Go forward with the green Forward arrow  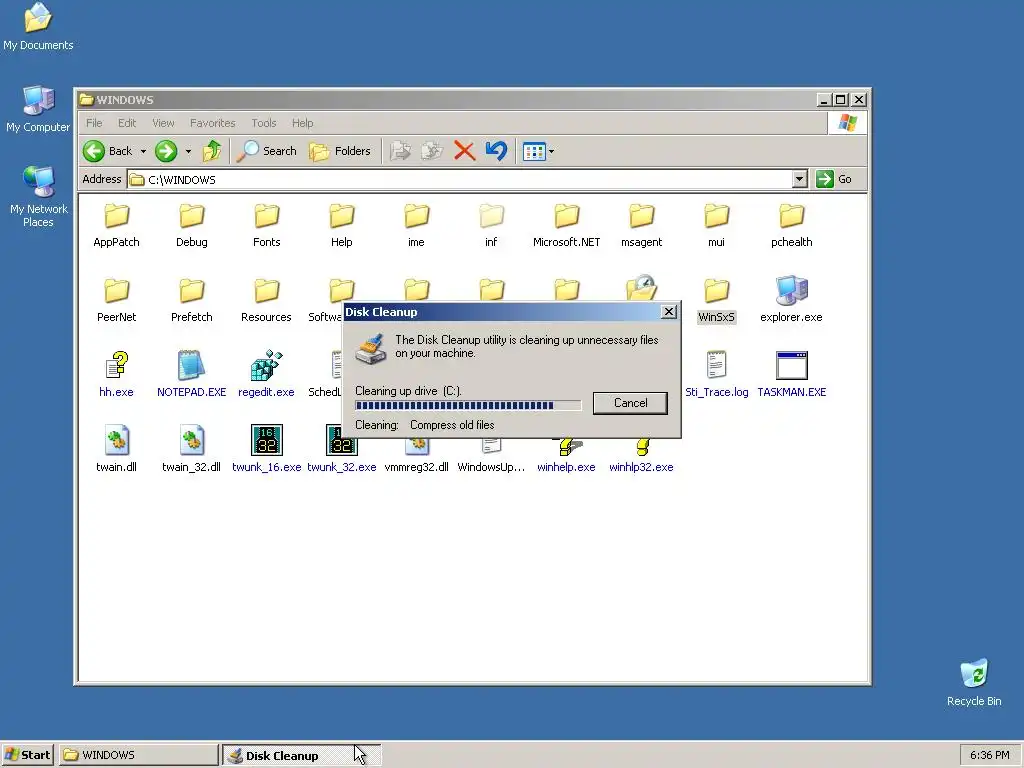(166, 151)
